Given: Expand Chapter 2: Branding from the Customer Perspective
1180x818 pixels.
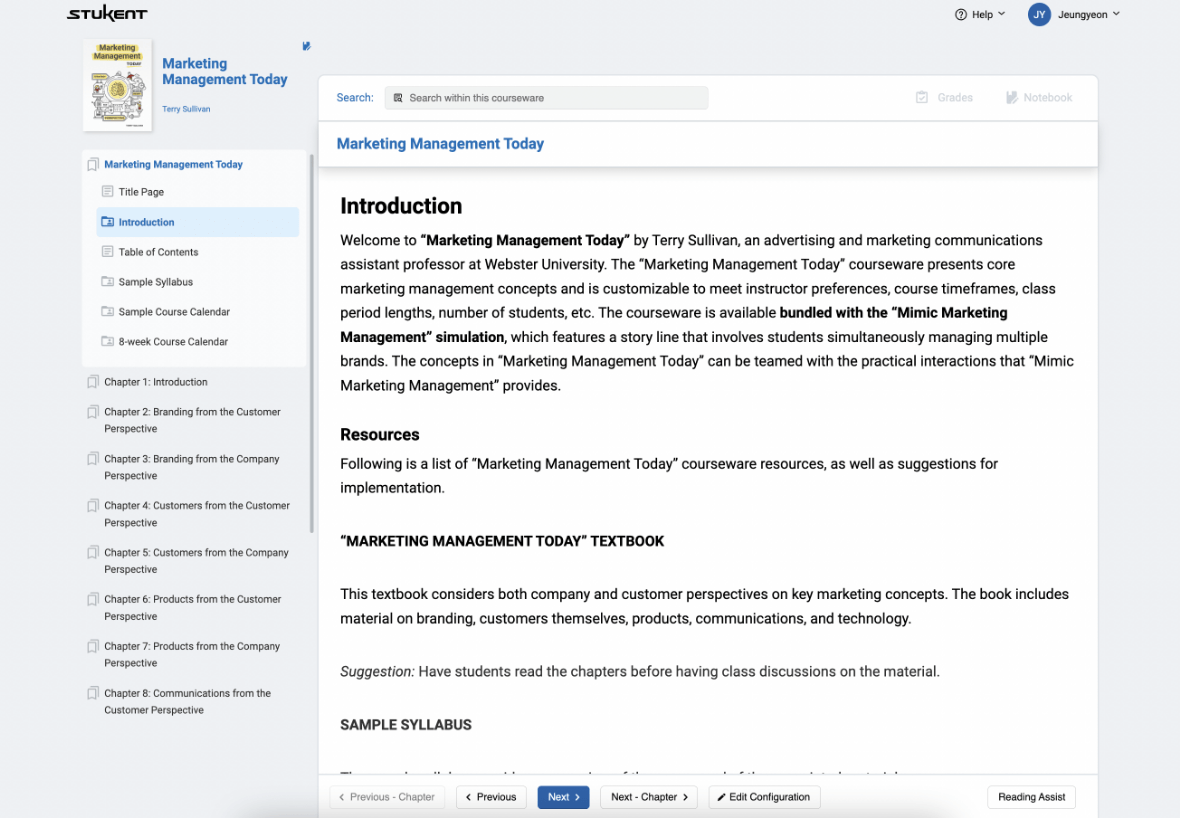Looking at the screenshot, I should (x=193, y=420).
